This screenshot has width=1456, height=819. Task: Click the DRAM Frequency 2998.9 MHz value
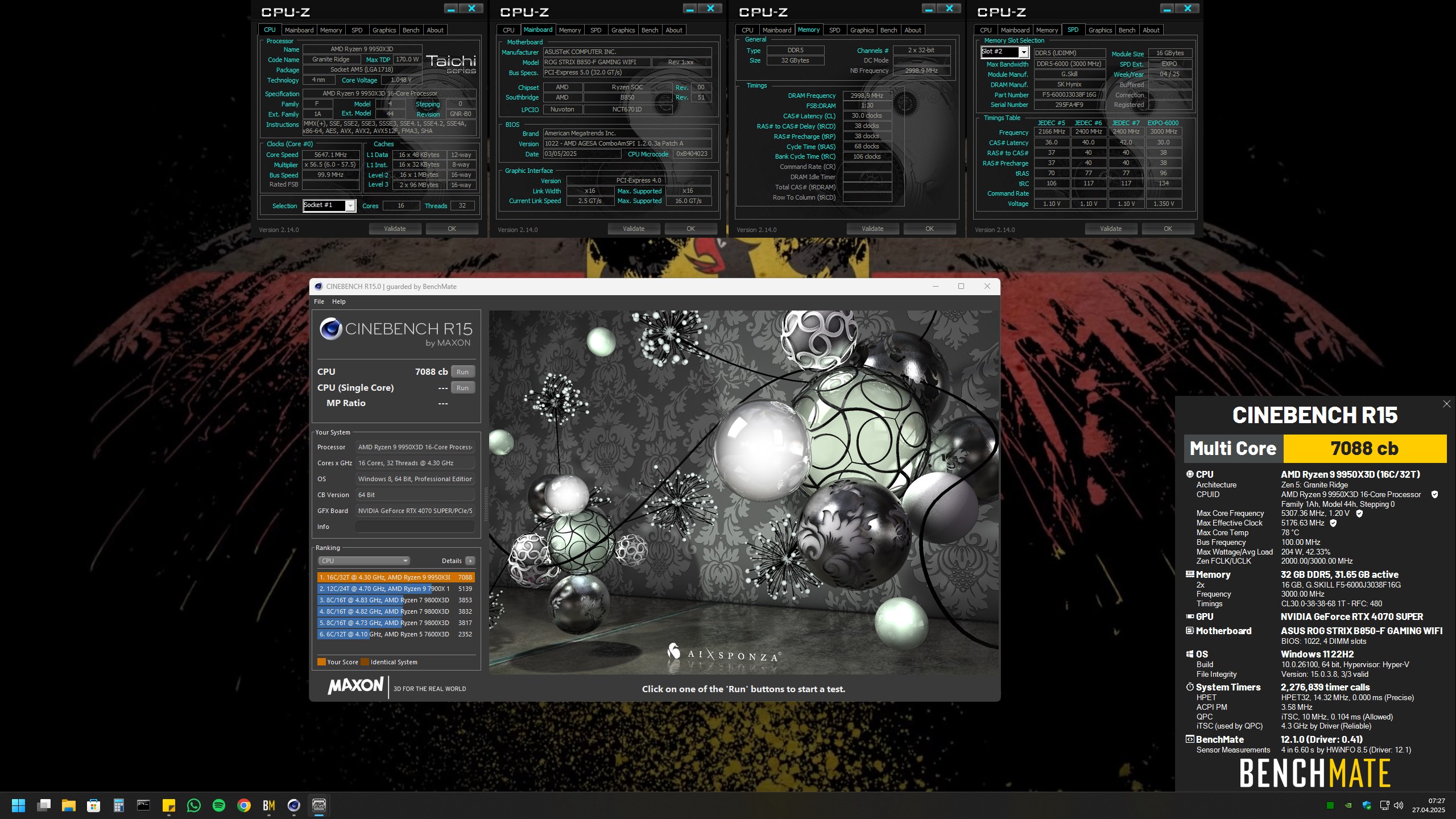(867, 96)
